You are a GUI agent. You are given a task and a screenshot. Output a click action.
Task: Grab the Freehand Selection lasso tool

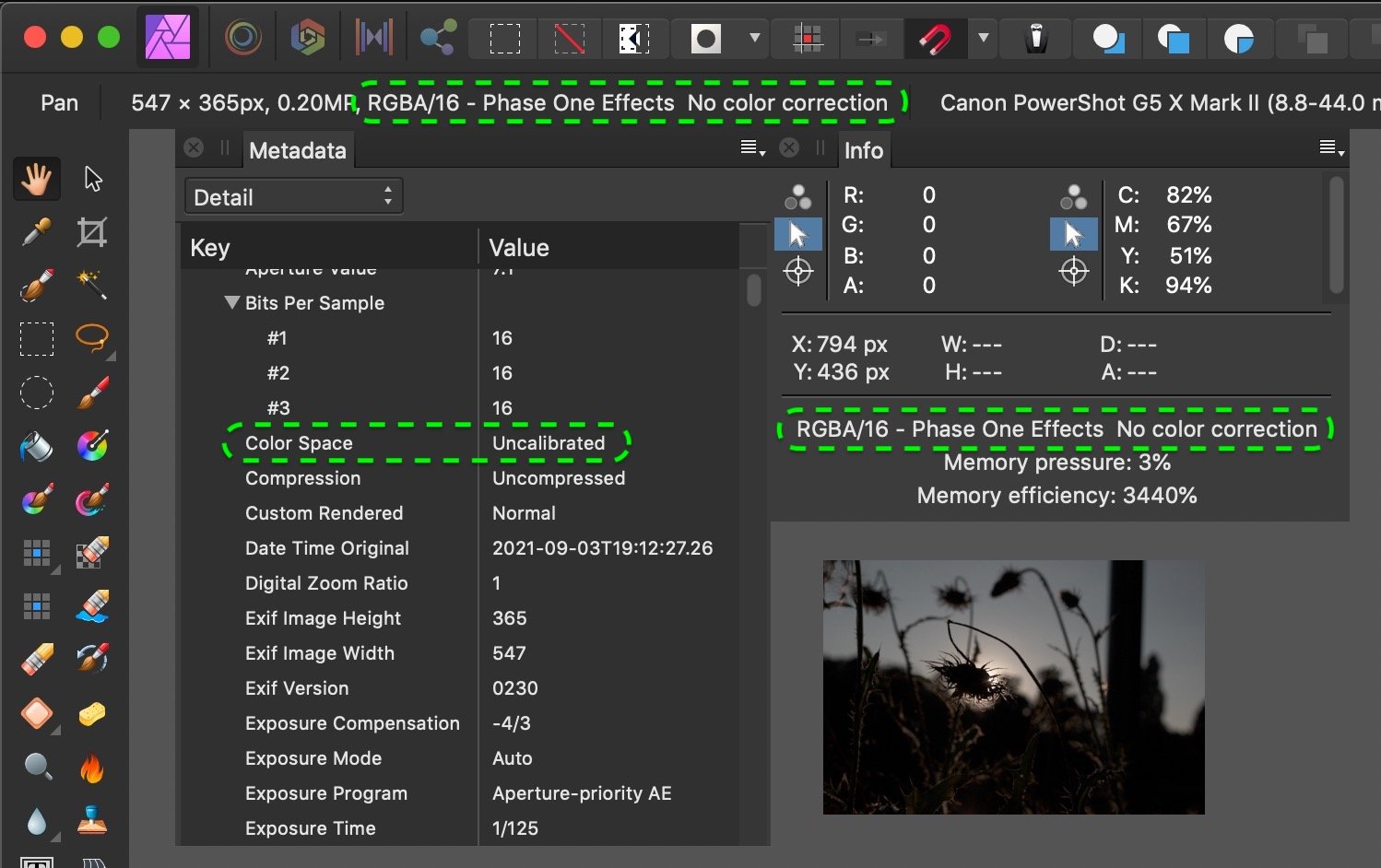point(92,339)
